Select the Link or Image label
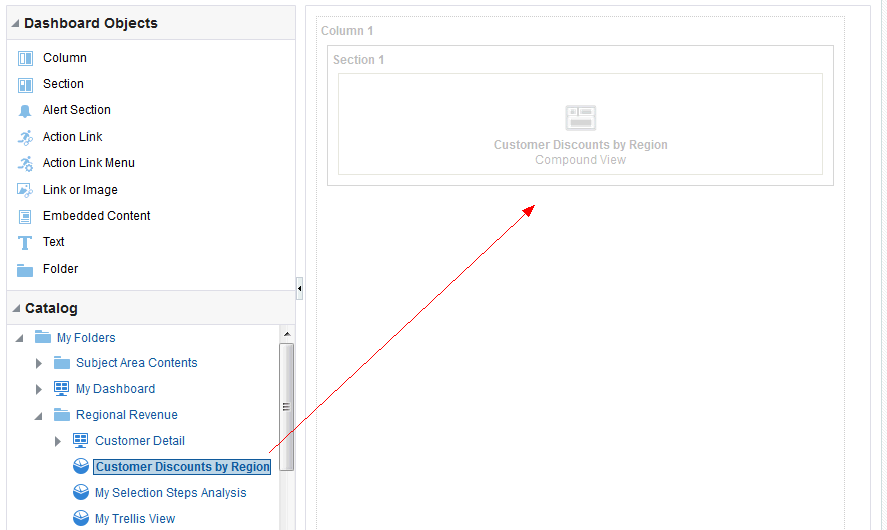Viewport: 887px width, 530px height. [x=80, y=190]
